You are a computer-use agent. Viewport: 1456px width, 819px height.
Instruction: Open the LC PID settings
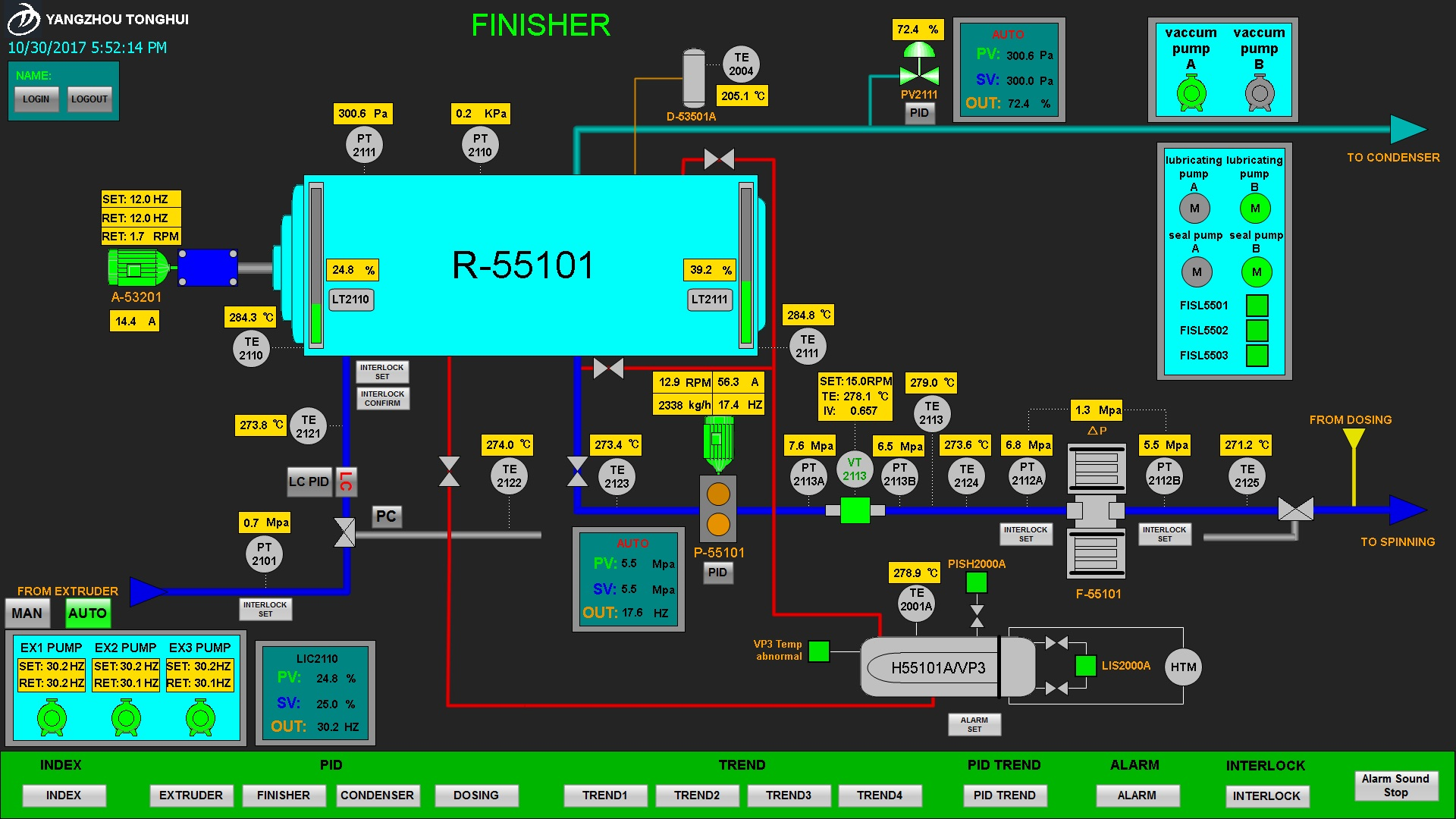pos(309,482)
